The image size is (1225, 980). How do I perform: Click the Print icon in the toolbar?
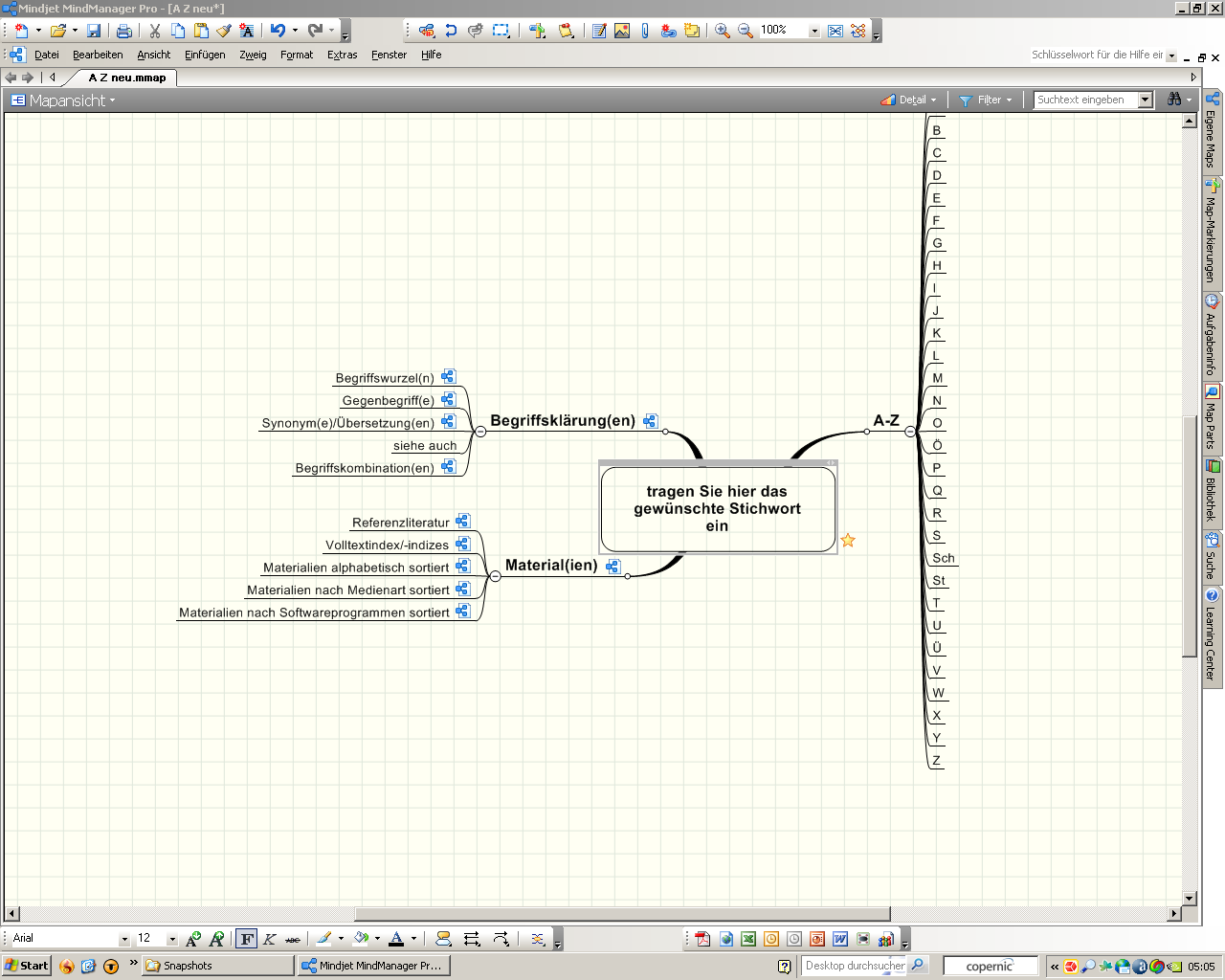pyautogui.click(x=123, y=31)
